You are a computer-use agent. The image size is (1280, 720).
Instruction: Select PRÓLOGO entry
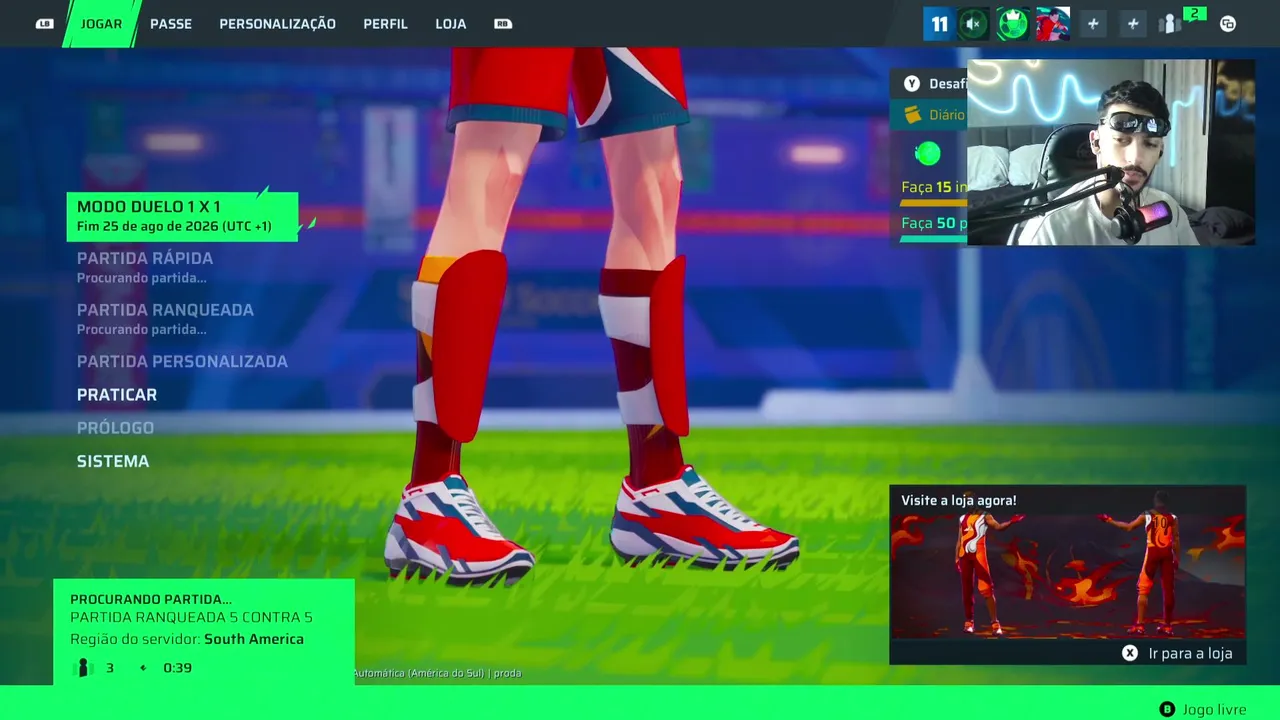point(115,427)
